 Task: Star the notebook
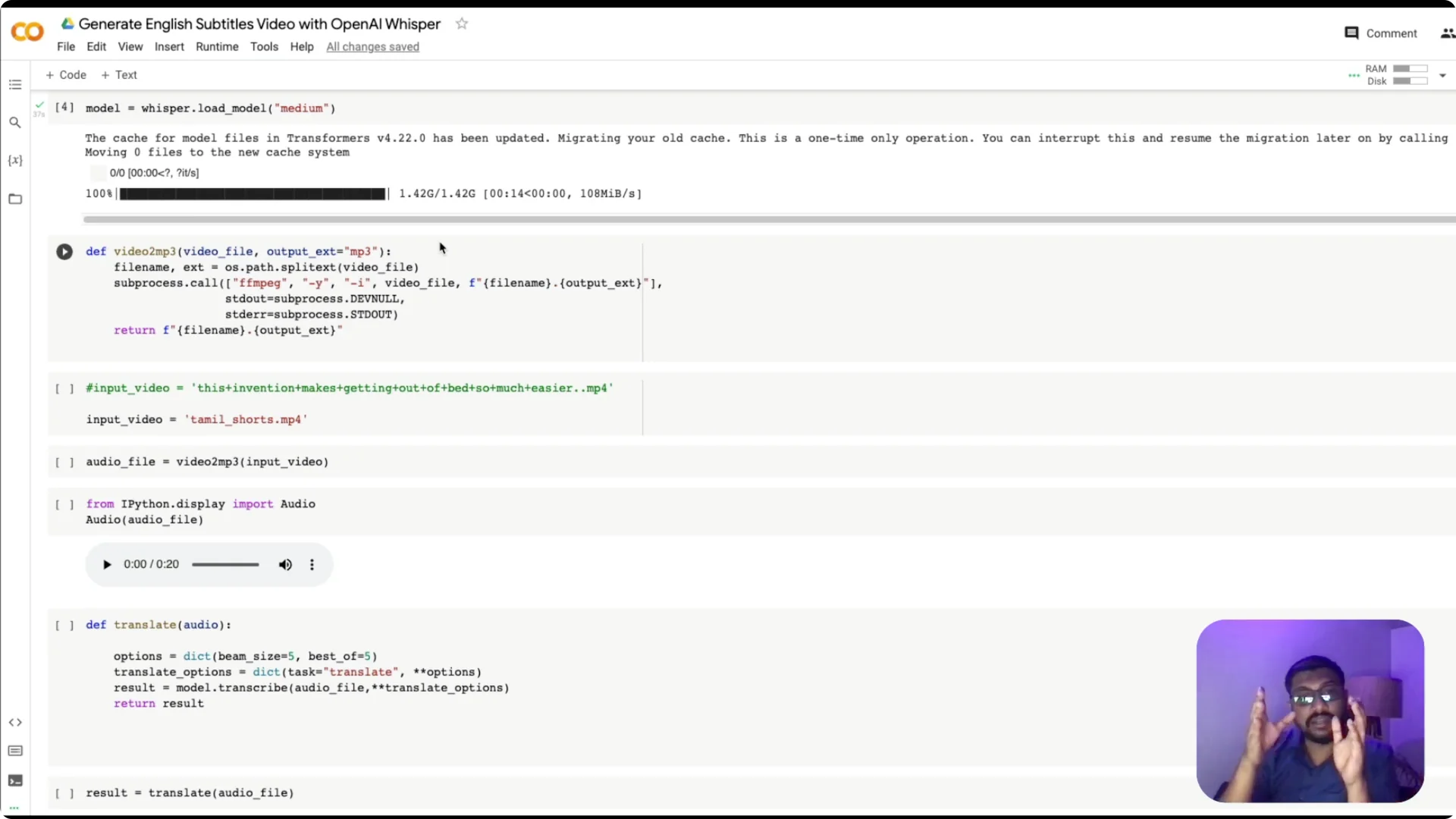click(462, 24)
